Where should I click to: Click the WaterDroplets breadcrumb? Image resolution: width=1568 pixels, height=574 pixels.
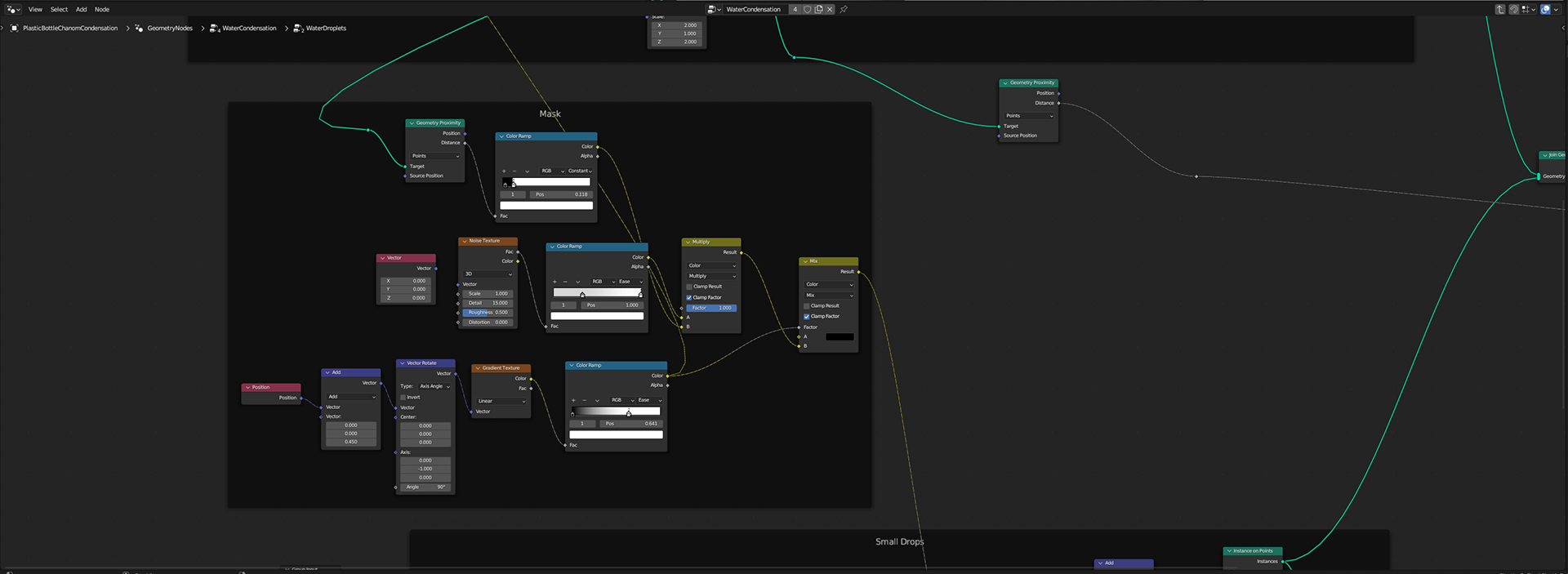coord(326,28)
